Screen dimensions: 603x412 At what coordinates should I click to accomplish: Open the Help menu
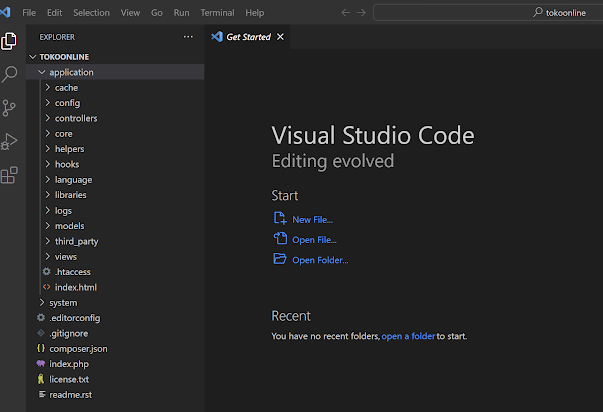coord(255,13)
